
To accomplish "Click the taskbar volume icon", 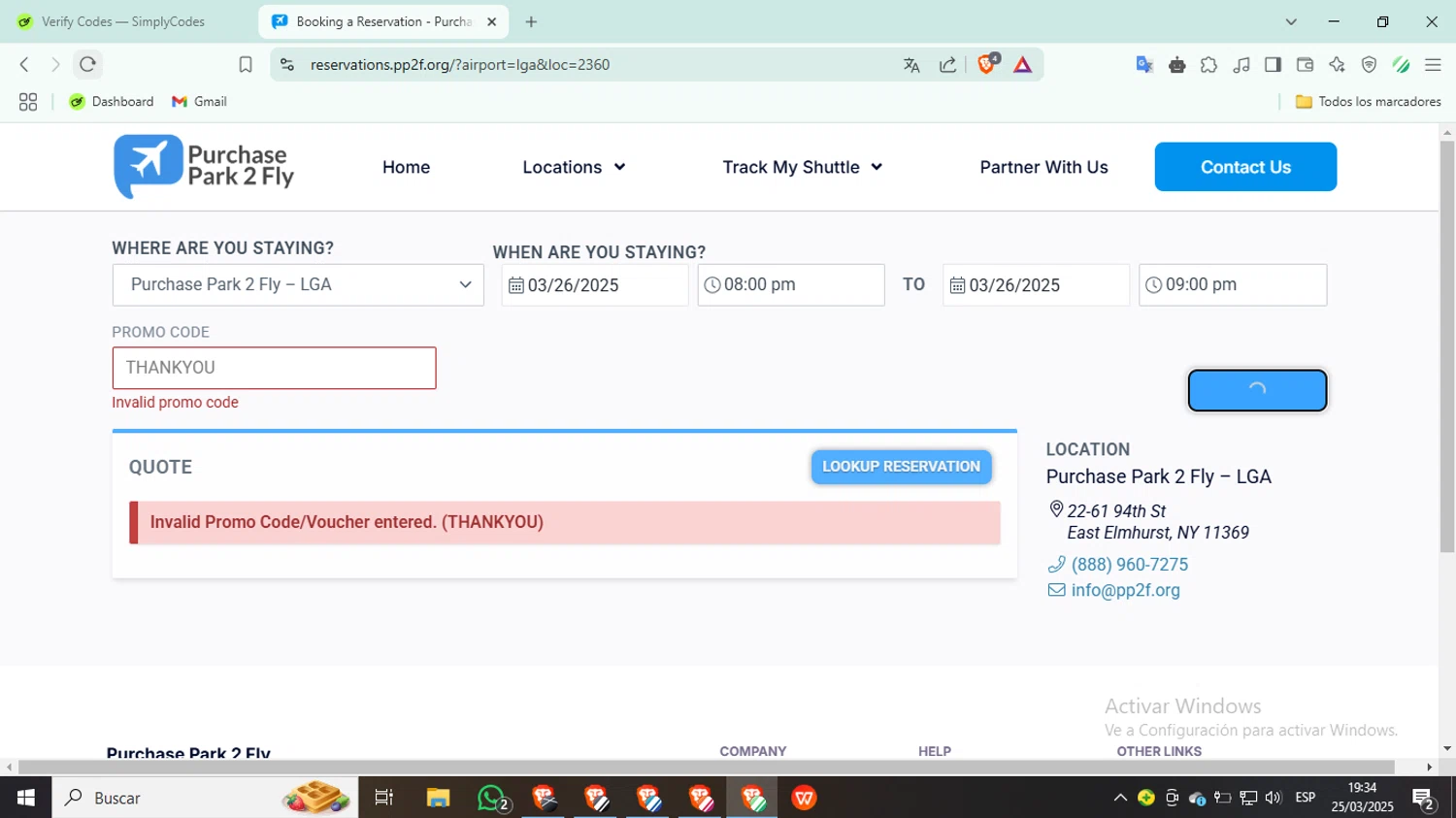I will pyautogui.click(x=1274, y=798).
